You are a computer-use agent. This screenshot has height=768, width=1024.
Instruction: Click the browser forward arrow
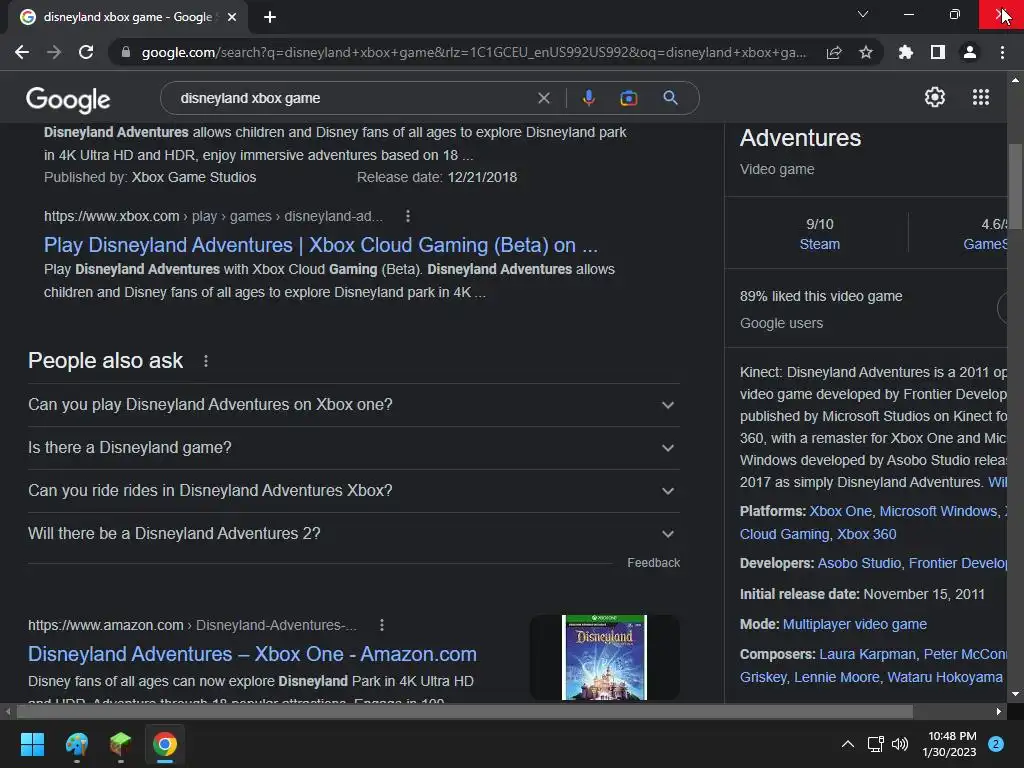click(54, 52)
